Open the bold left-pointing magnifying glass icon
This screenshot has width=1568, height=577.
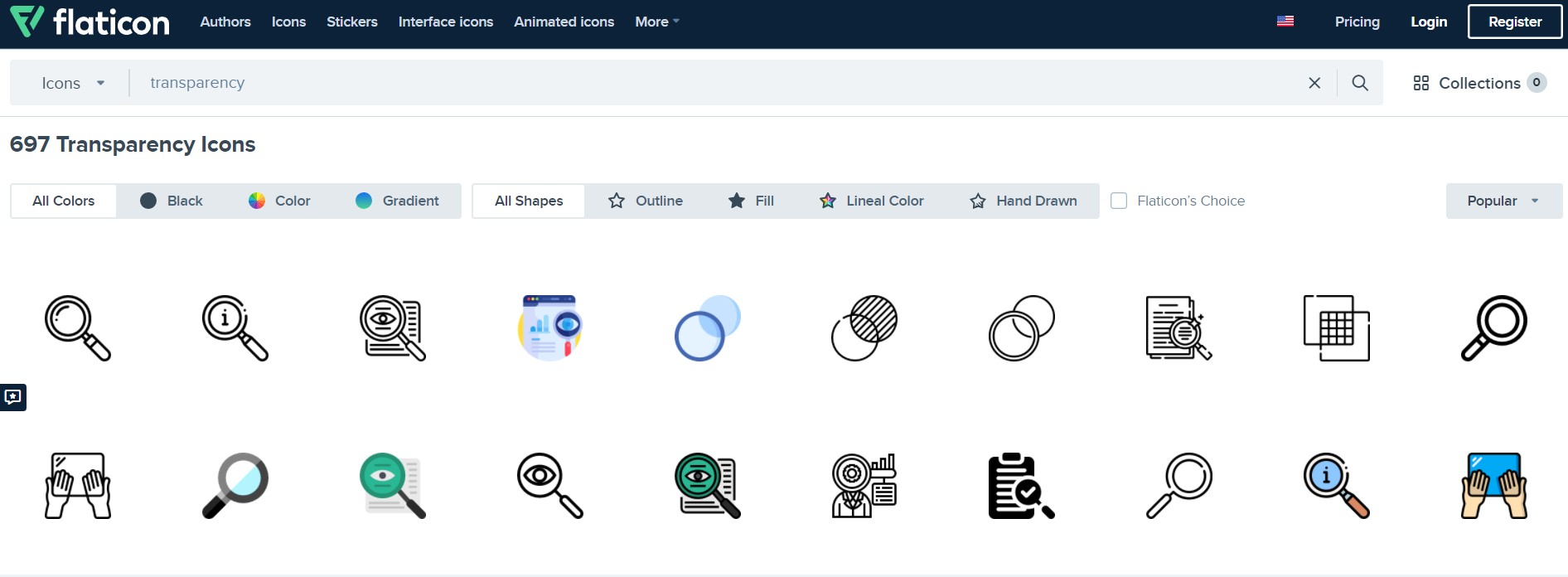click(1494, 328)
